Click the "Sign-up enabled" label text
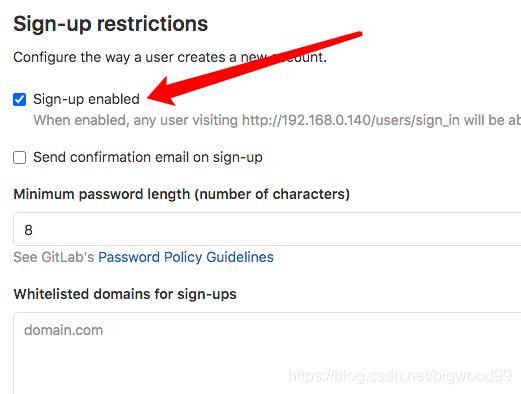Image resolution: width=521 pixels, height=394 pixels. pos(86,99)
